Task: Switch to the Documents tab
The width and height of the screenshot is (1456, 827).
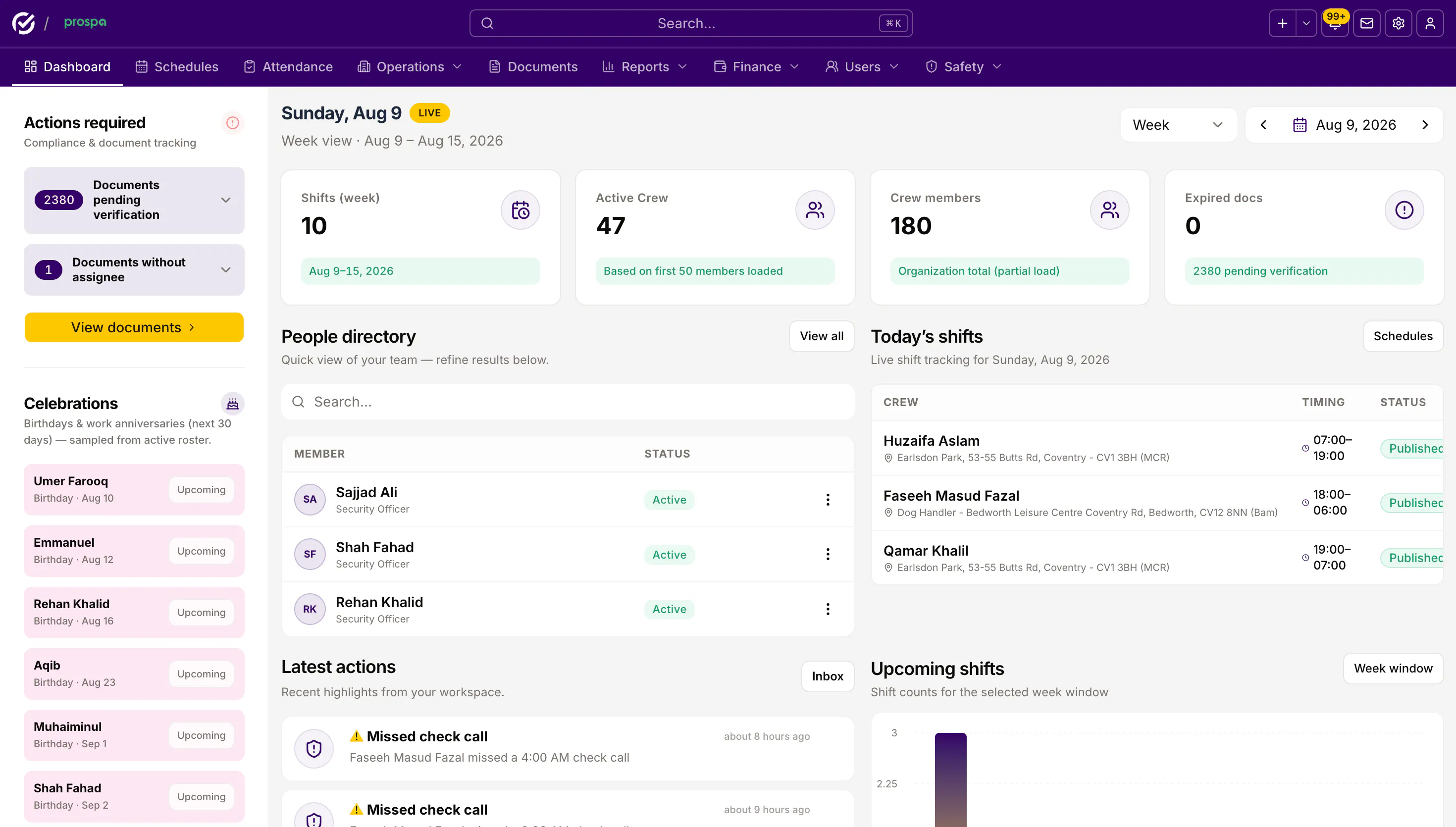Action: pyautogui.click(x=533, y=67)
